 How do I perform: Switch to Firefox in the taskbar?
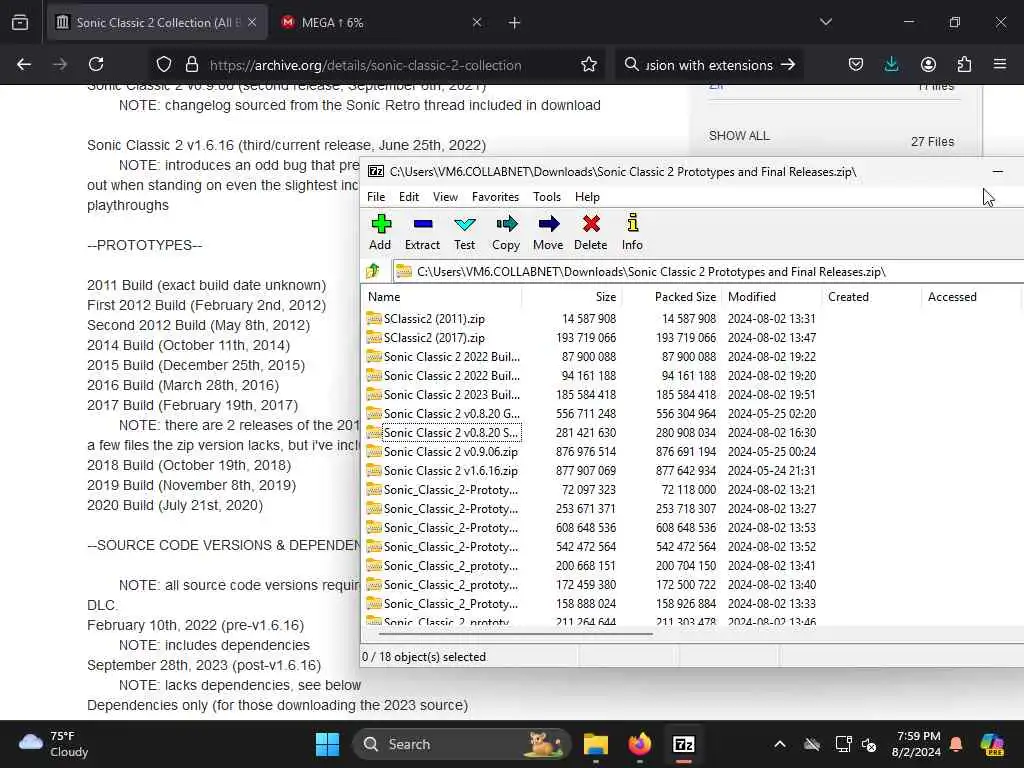tap(639, 744)
